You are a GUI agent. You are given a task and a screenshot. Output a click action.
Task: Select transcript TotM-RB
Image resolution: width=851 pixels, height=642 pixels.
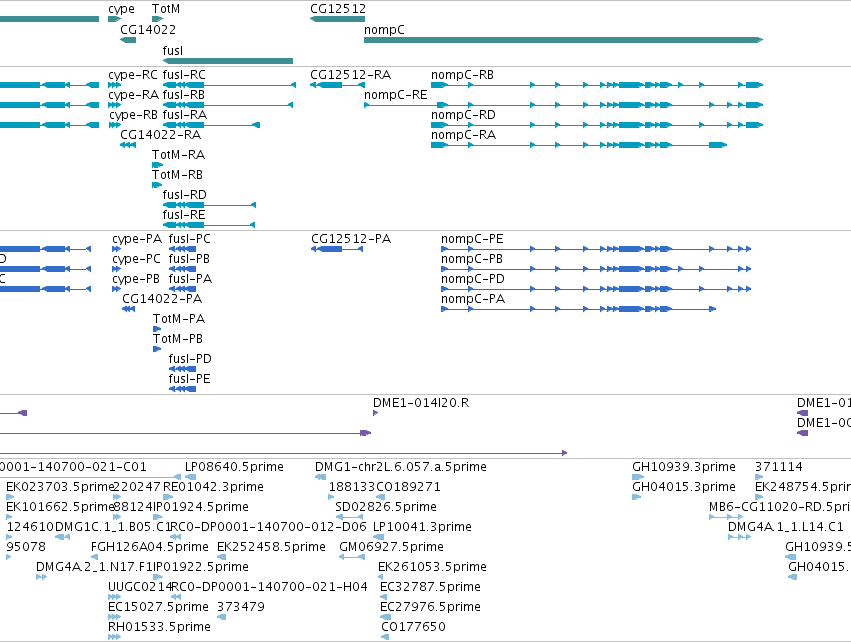[157, 185]
